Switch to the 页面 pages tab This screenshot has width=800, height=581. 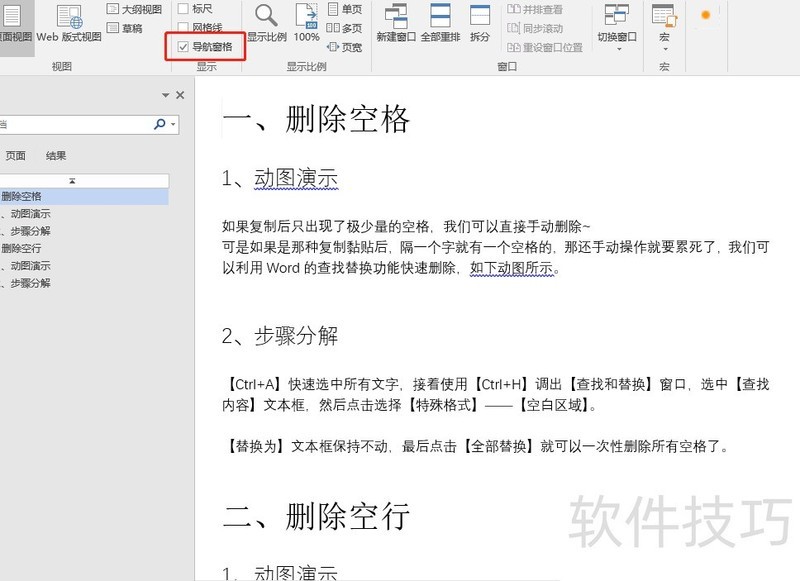point(15,156)
